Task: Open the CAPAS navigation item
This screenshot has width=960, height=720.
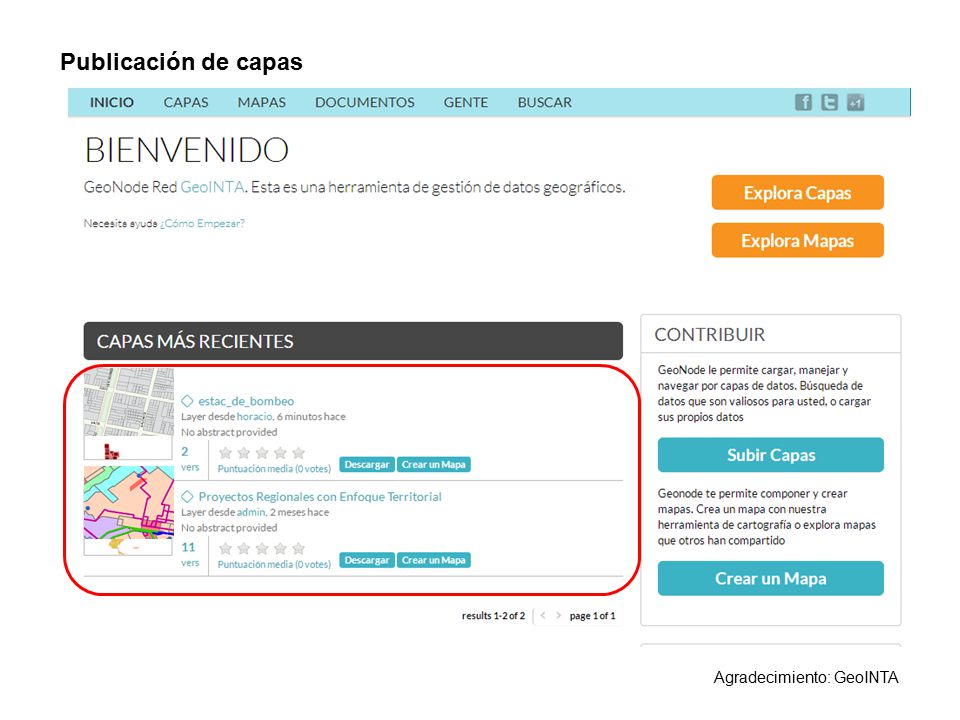Action: tap(186, 102)
